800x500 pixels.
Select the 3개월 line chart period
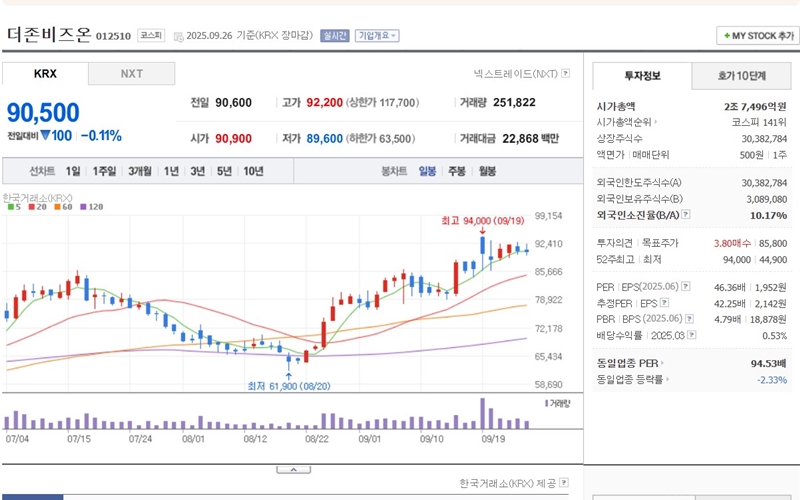pos(140,171)
